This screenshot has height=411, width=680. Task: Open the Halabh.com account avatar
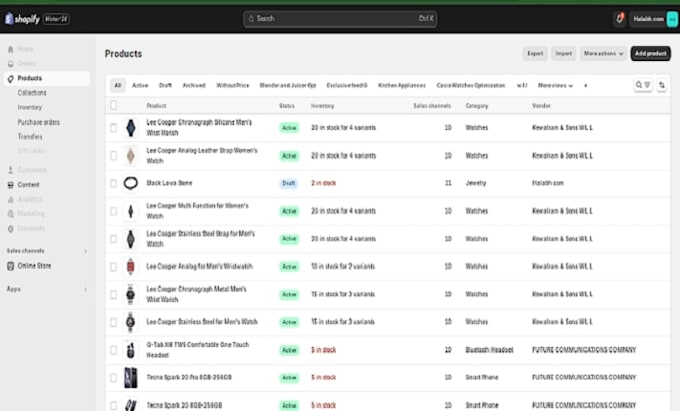(x=672, y=19)
